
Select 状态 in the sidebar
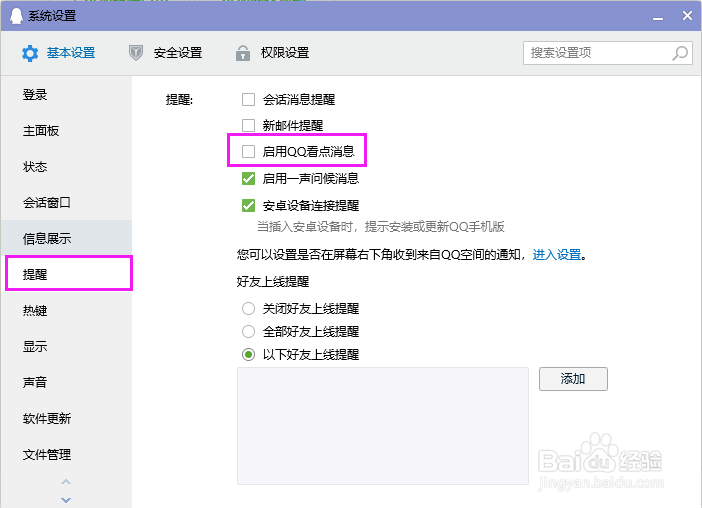[66, 166]
